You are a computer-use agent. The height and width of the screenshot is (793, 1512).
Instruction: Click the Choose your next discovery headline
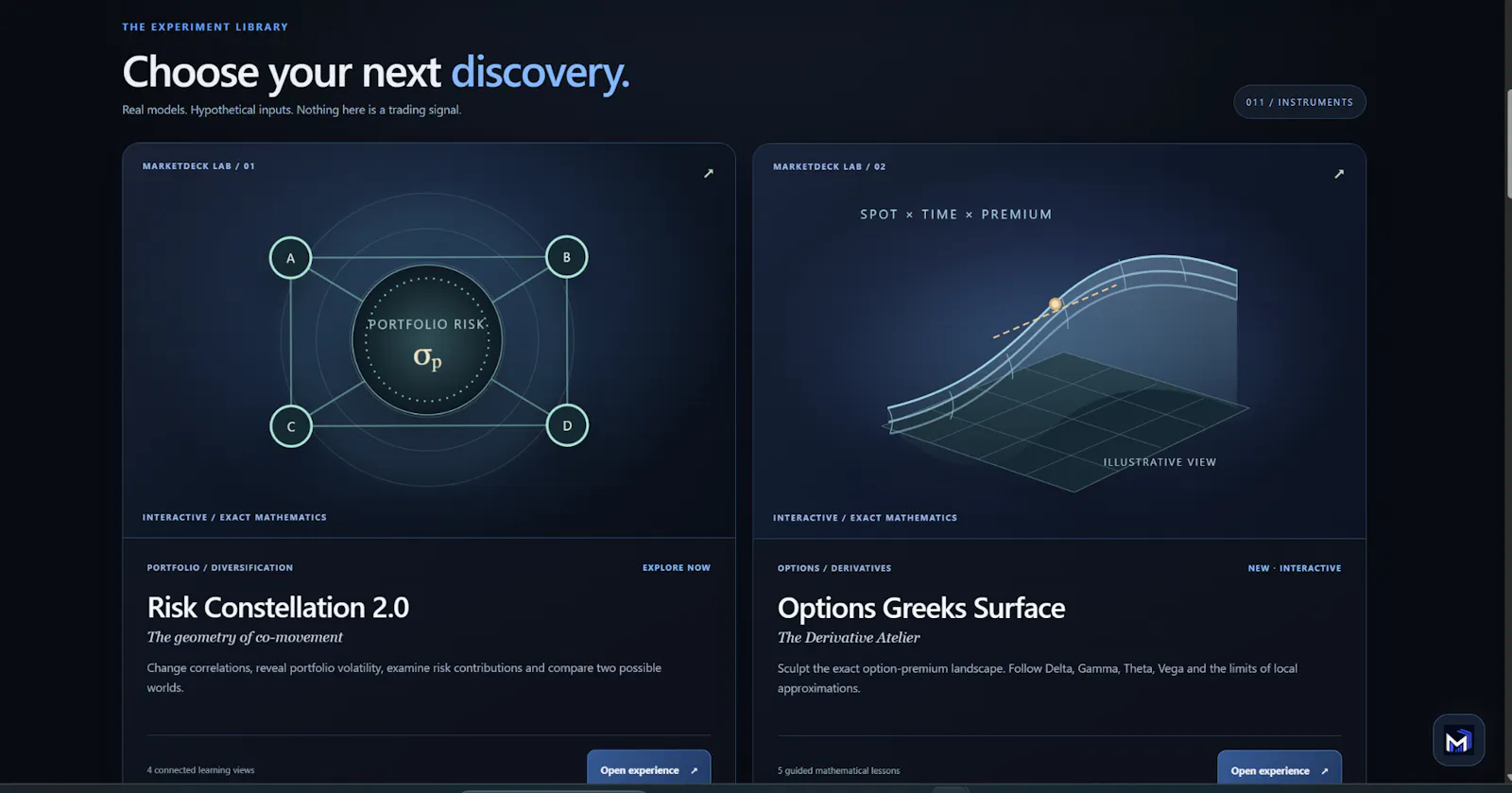375,73
